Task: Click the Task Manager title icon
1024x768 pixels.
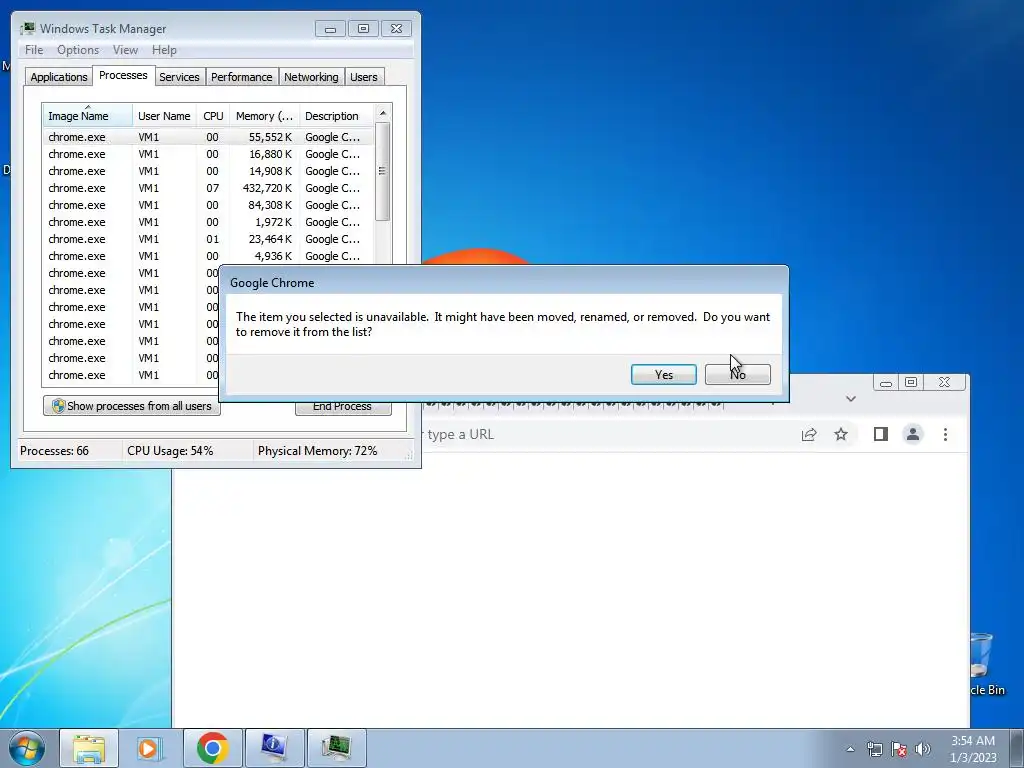Action: 28,28
